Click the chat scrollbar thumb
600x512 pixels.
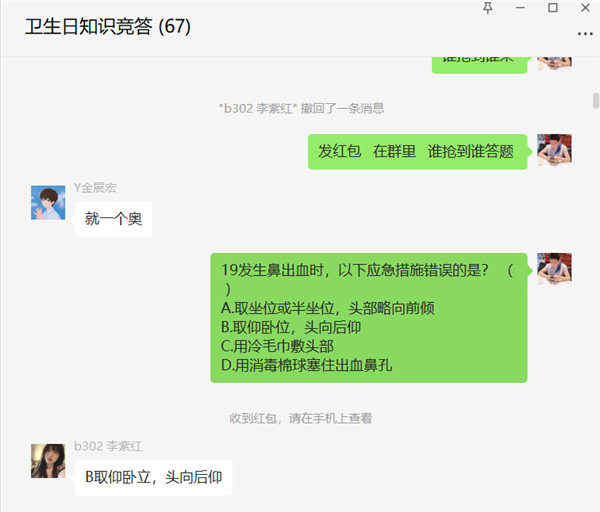tap(596, 101)
